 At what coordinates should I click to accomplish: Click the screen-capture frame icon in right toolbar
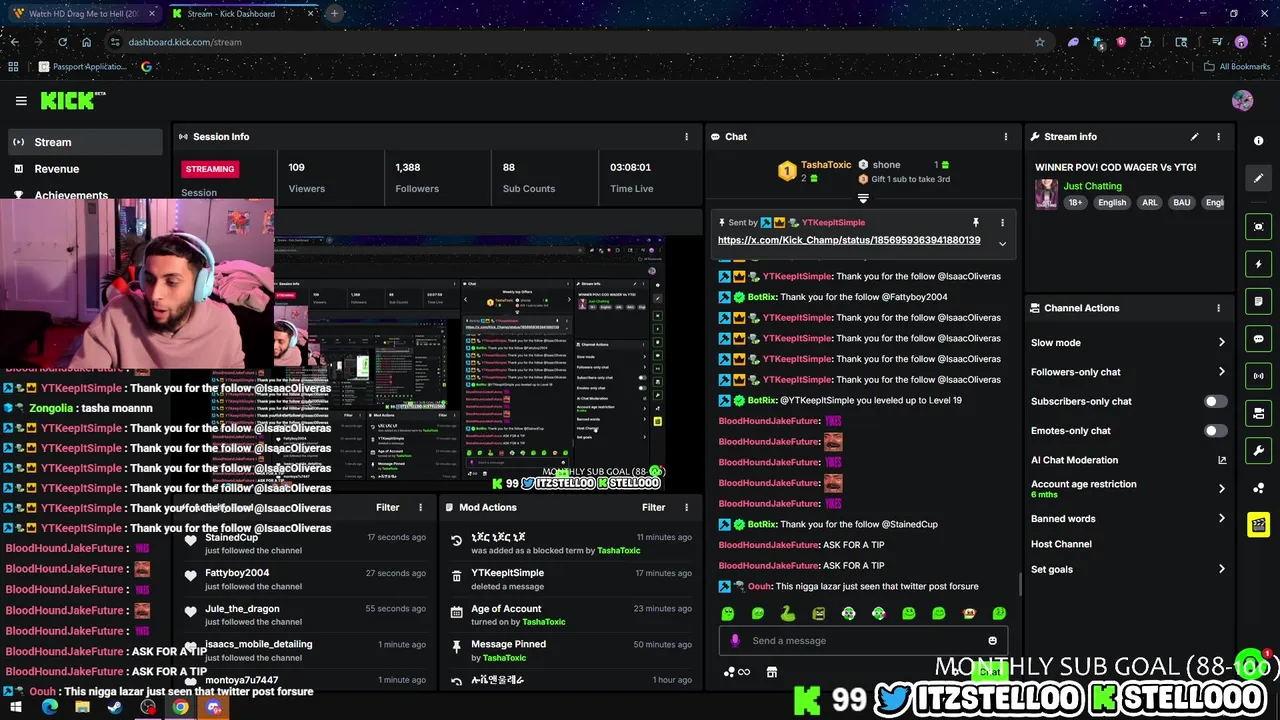pyautogui.click(x=1259, y=227)
